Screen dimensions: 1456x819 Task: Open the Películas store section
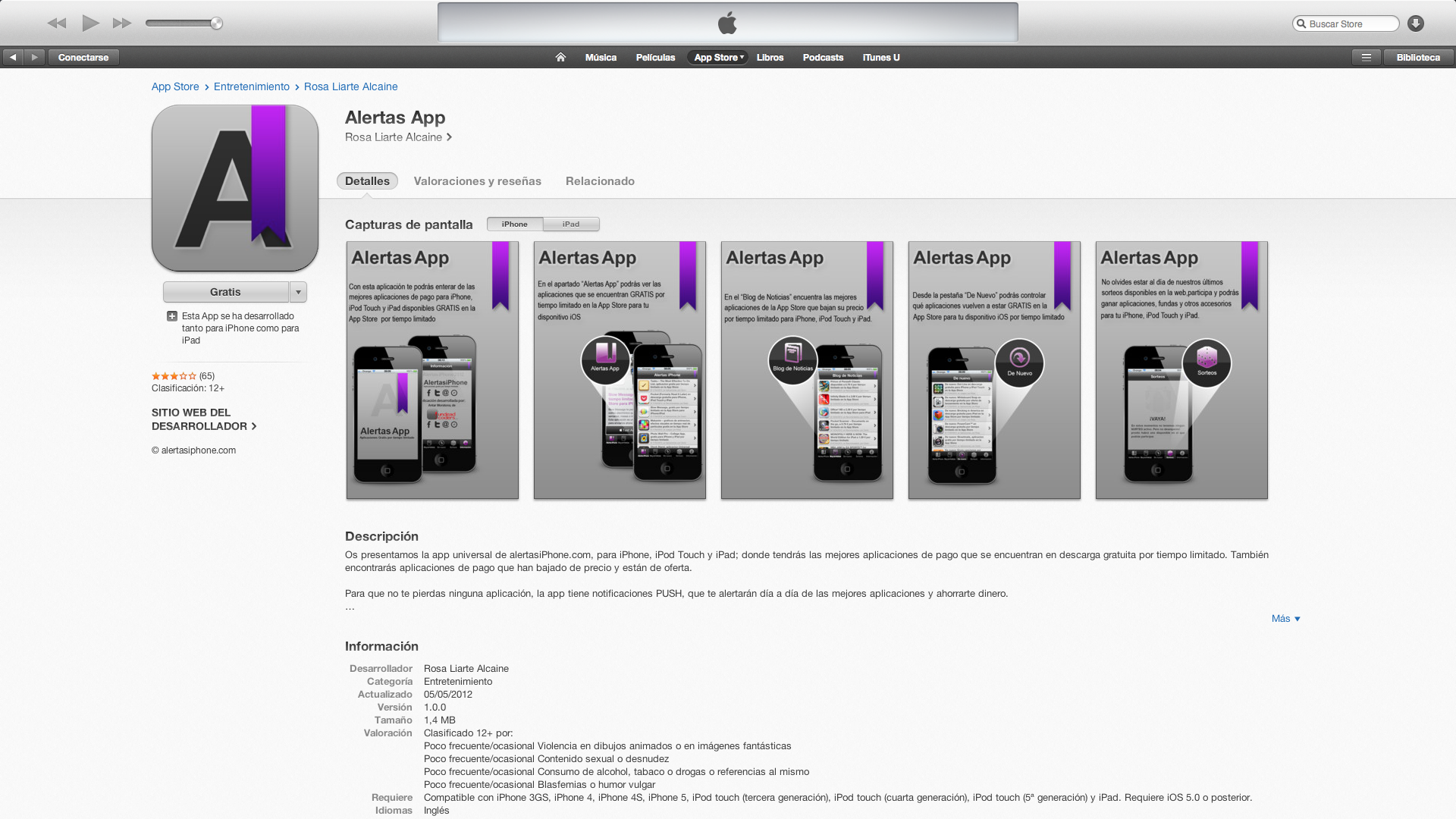(x=655, y=57)
